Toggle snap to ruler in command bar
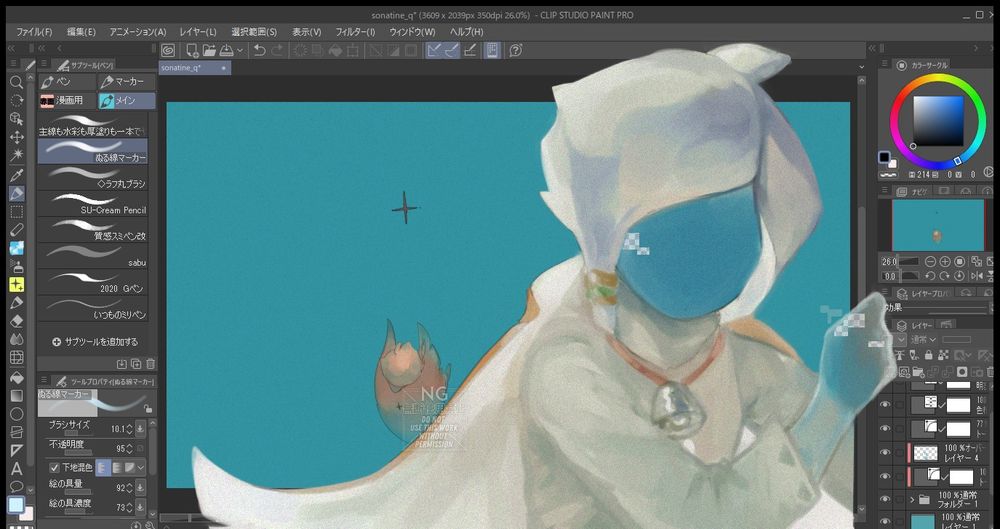This screenshot has width=1000, height=529. click(434, 50)
